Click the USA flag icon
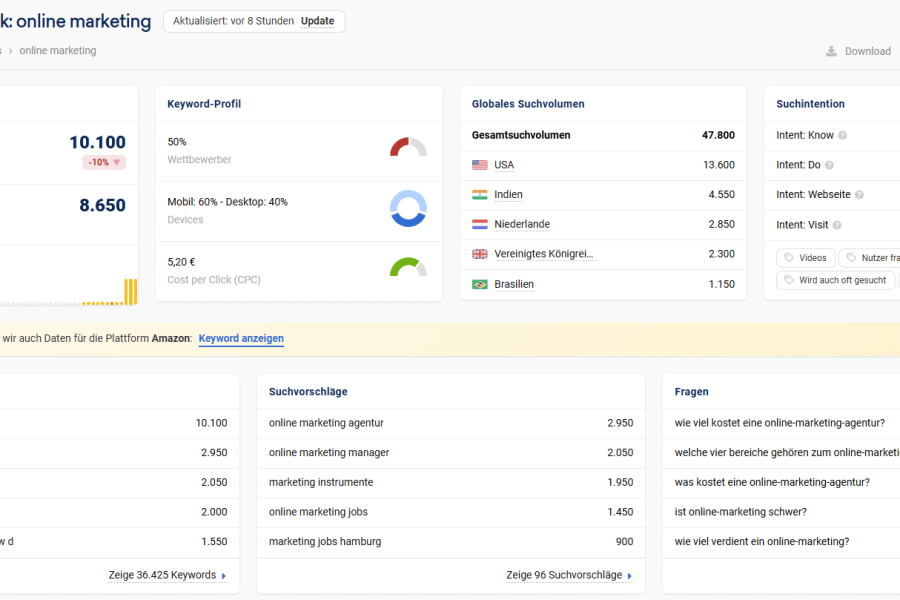 tap(480, 165)
